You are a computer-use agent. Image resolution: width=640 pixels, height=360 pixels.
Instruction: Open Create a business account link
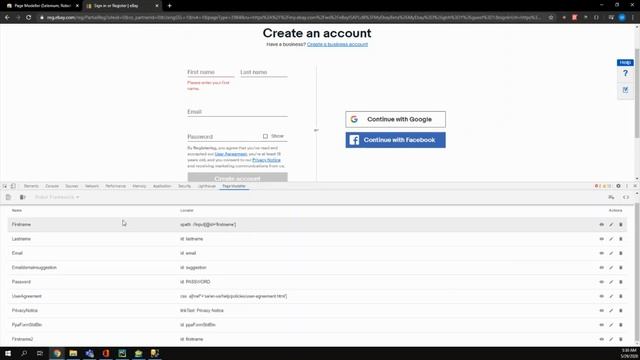(x=337, y=44)
